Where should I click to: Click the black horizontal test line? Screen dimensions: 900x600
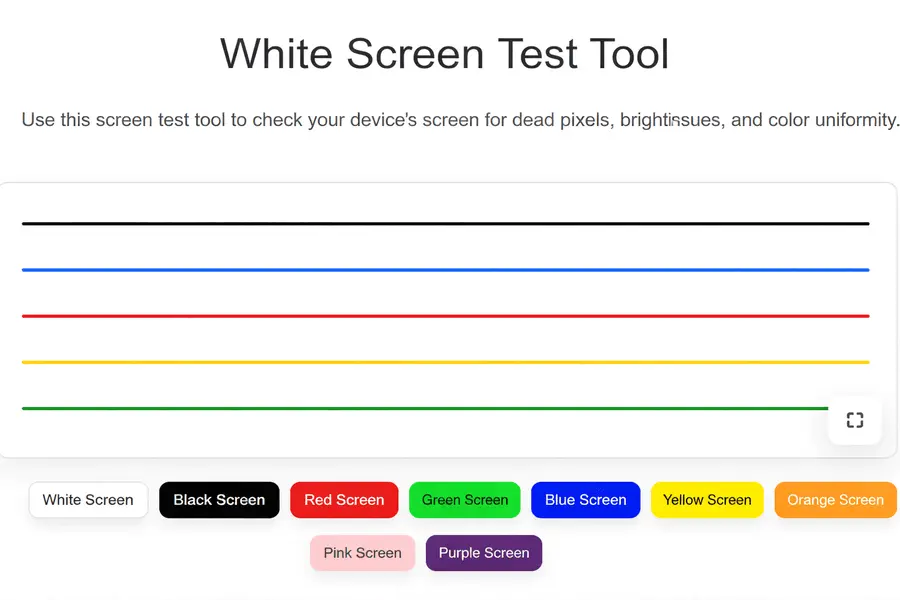pos(445,222)
